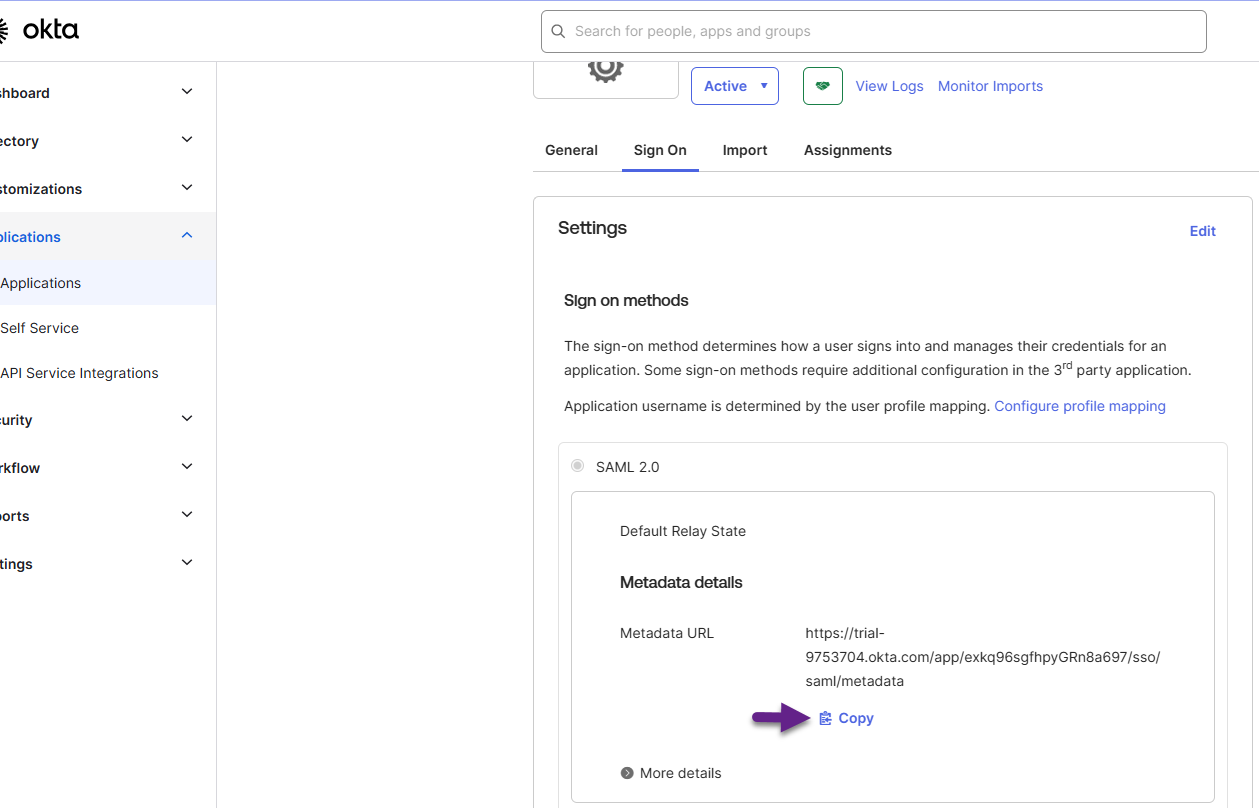This screenshot has width=1259, height=808.
Task: Collapse the Applications sidebar section
Action: point(186,236)
